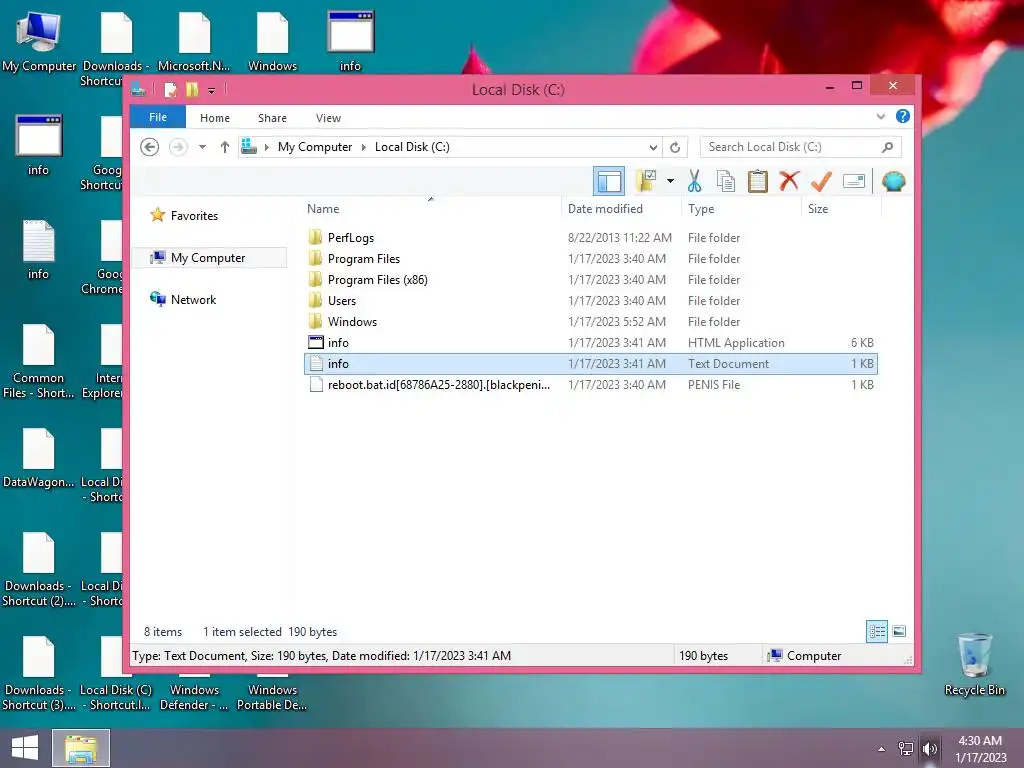Open the recent locations dropdown arrow
1024x768 pixels.
point(202,147)
